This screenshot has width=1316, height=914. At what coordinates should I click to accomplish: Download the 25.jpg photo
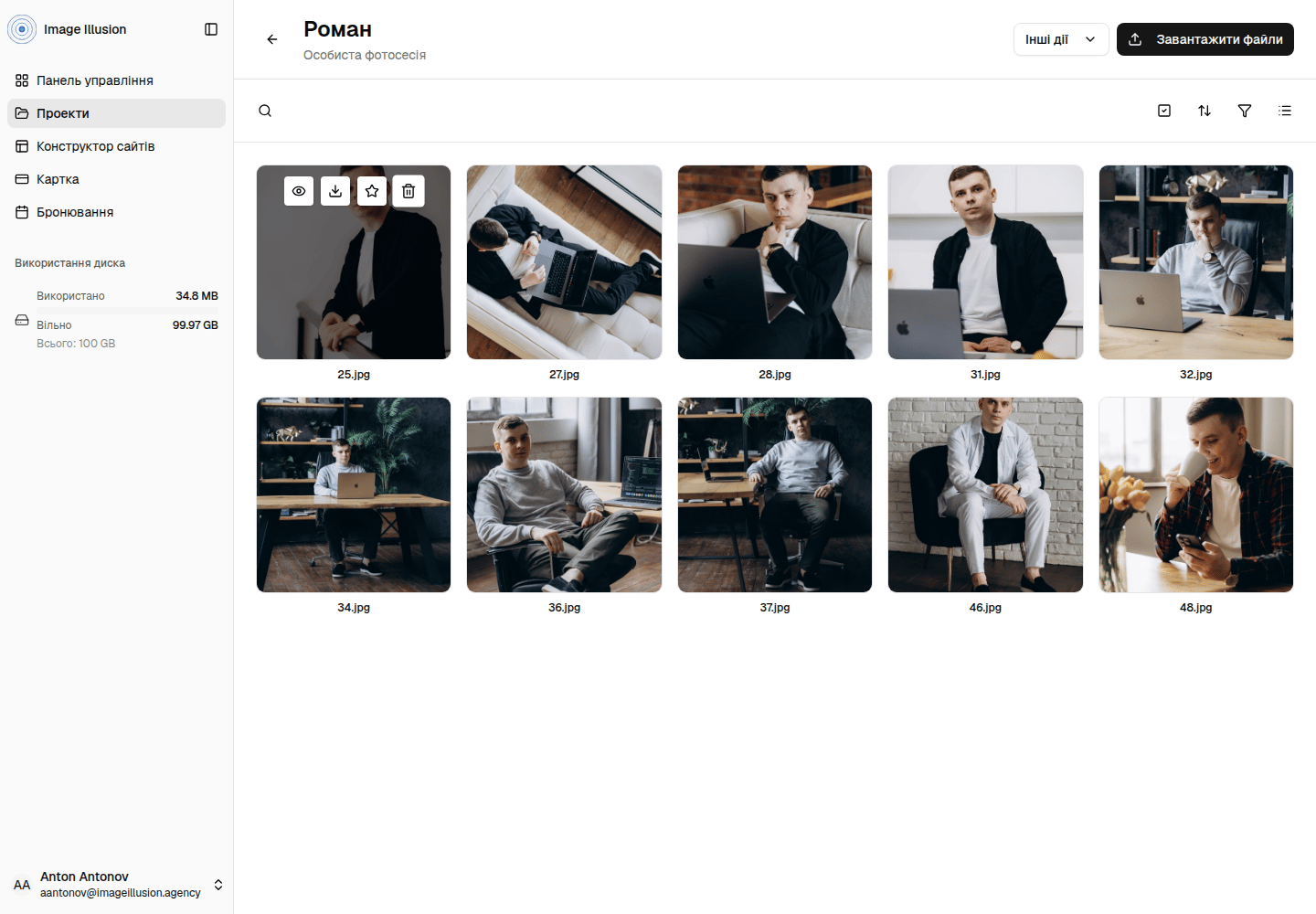(x=335, y=191)
